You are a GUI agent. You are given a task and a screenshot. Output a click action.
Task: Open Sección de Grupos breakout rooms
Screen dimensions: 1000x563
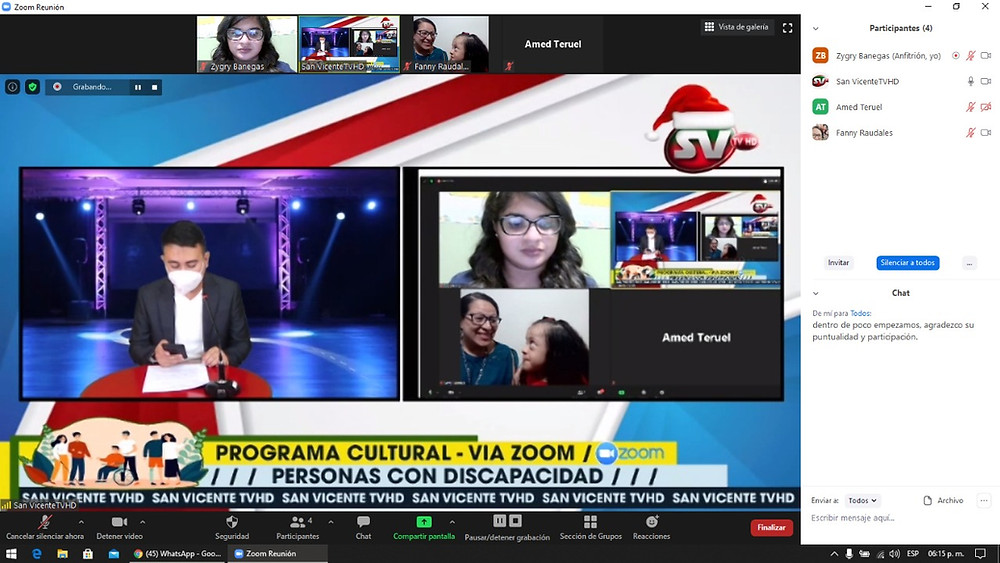591,527
